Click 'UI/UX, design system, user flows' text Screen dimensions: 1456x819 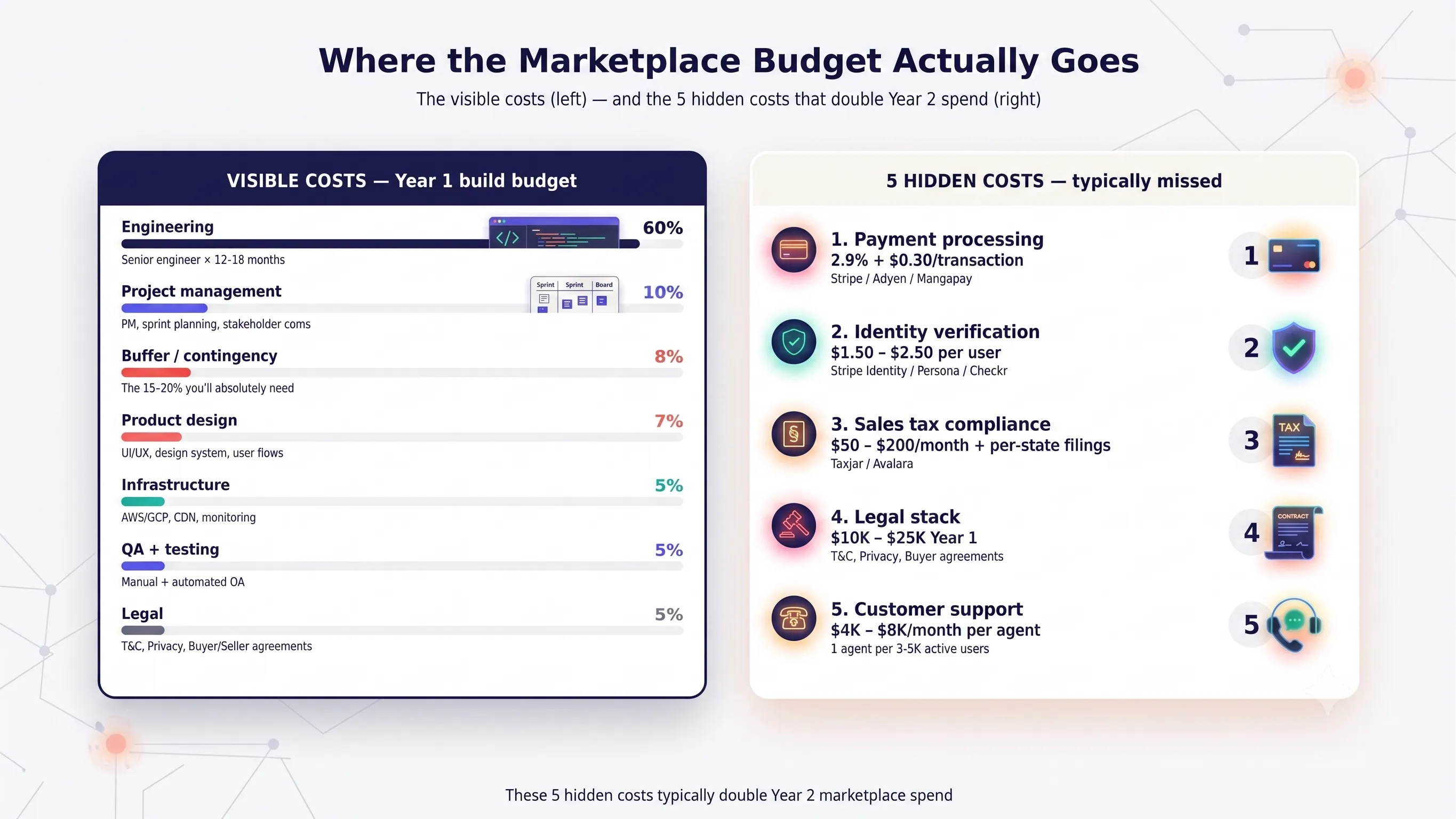pyautogui.click(x=202, y=453)
